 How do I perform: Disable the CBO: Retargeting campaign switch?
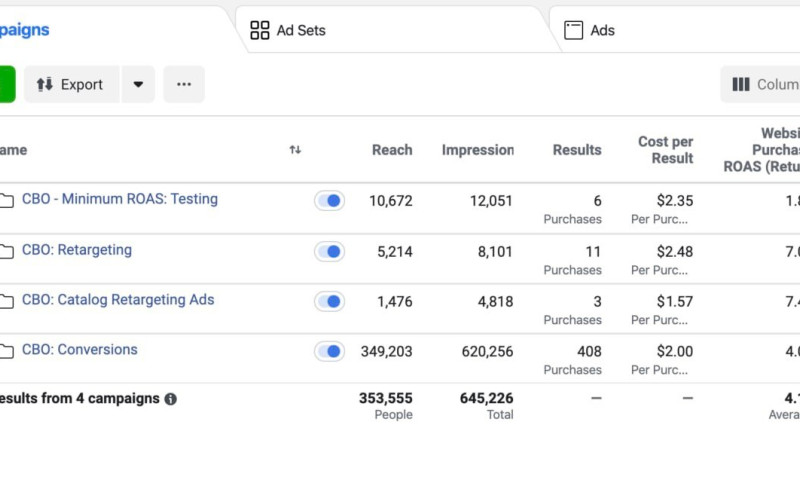329,252
